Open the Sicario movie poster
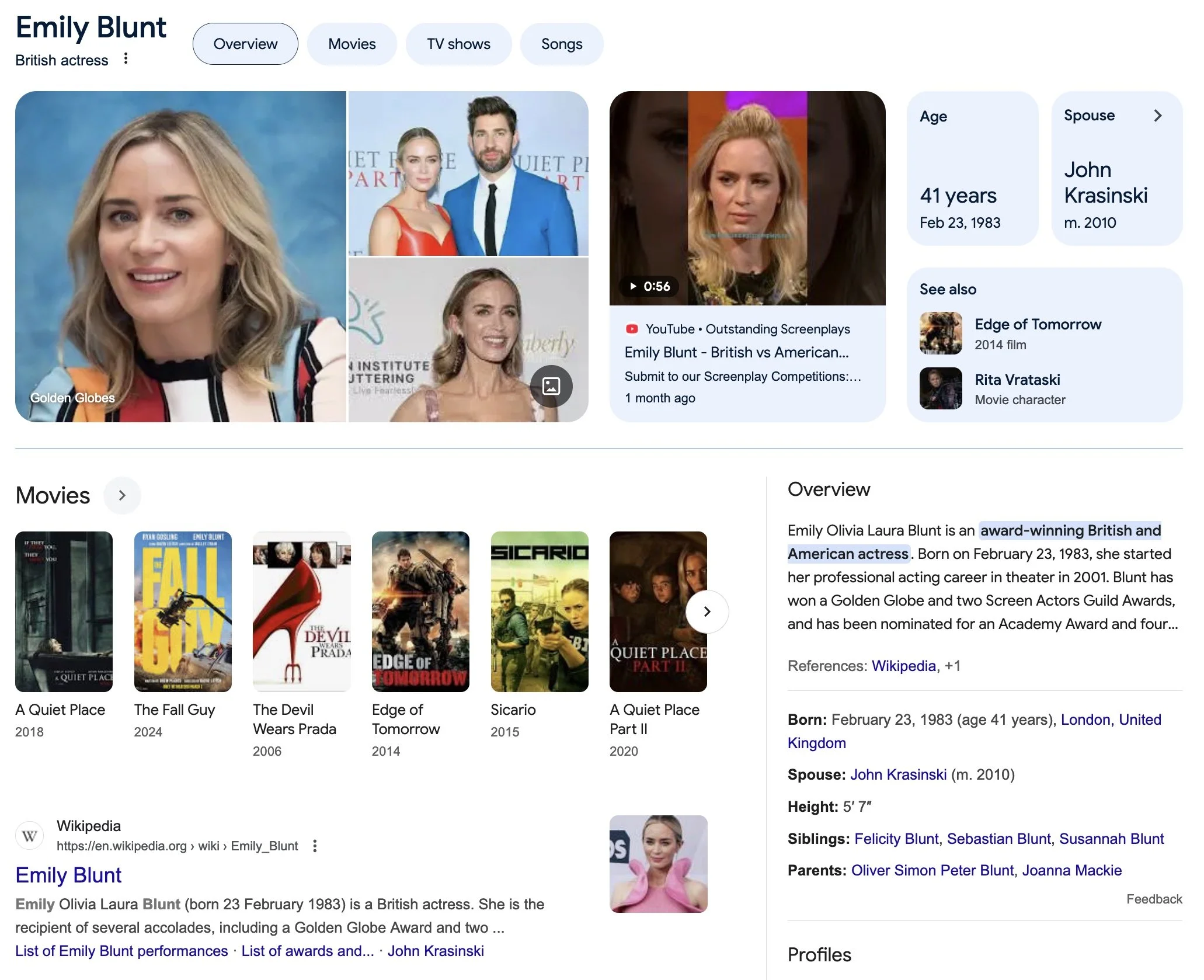 click(x=539, y=611)
